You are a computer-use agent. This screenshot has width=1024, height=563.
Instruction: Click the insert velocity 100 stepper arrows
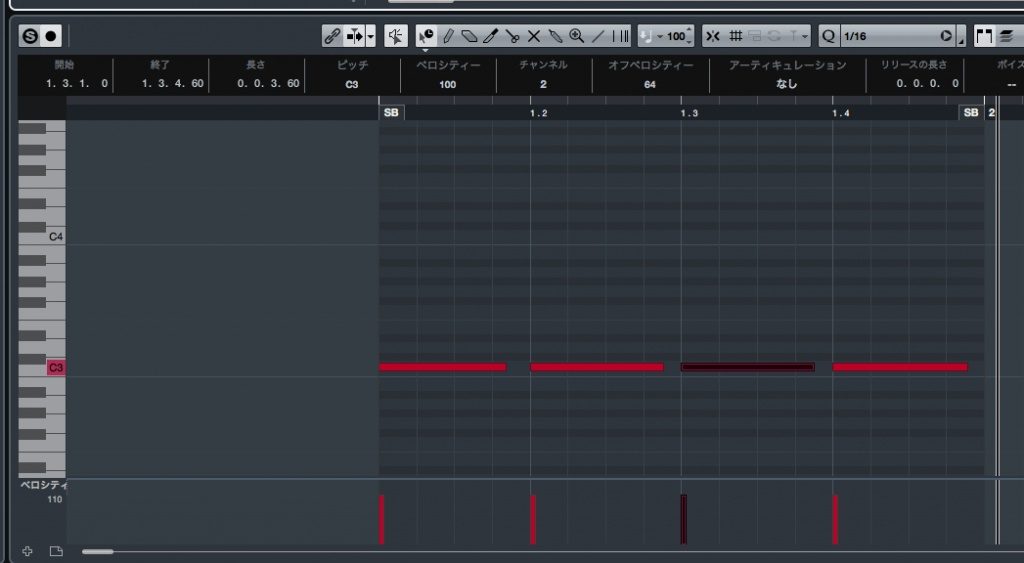pyautogui.click(x=690, y=36)
